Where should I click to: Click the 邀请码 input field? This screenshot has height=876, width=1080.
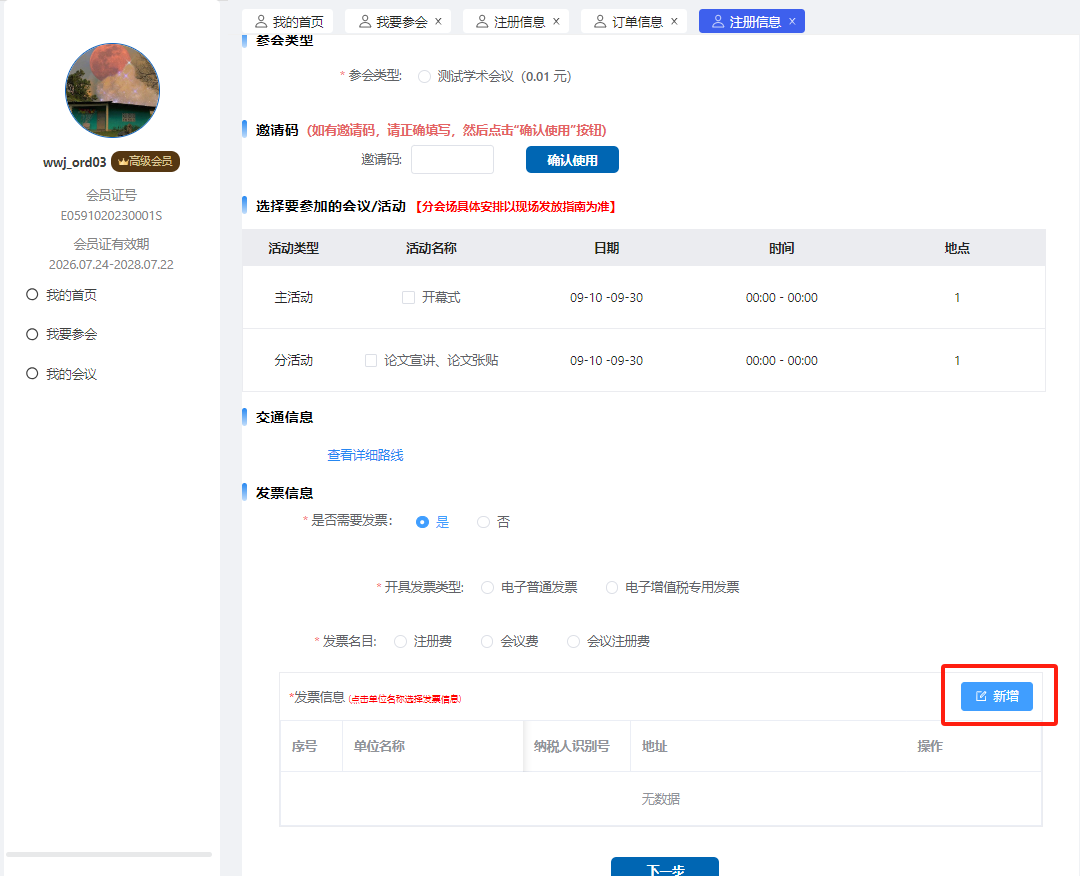(452, 160)
